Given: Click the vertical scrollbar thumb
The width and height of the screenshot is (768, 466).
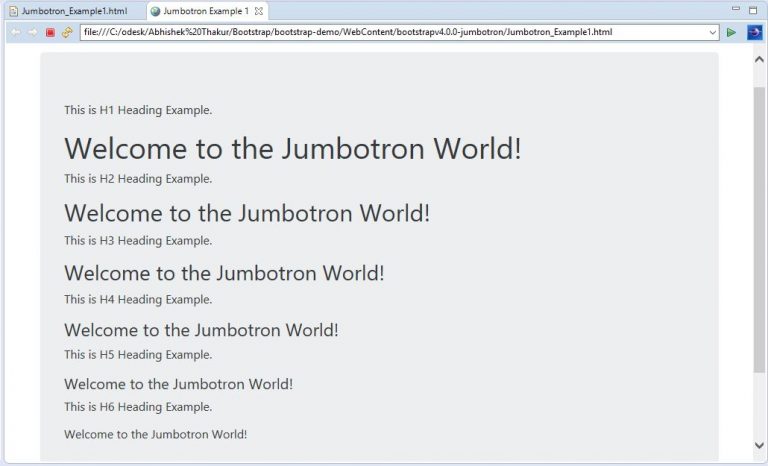Looking at the screenshot, I should (759, 230).
